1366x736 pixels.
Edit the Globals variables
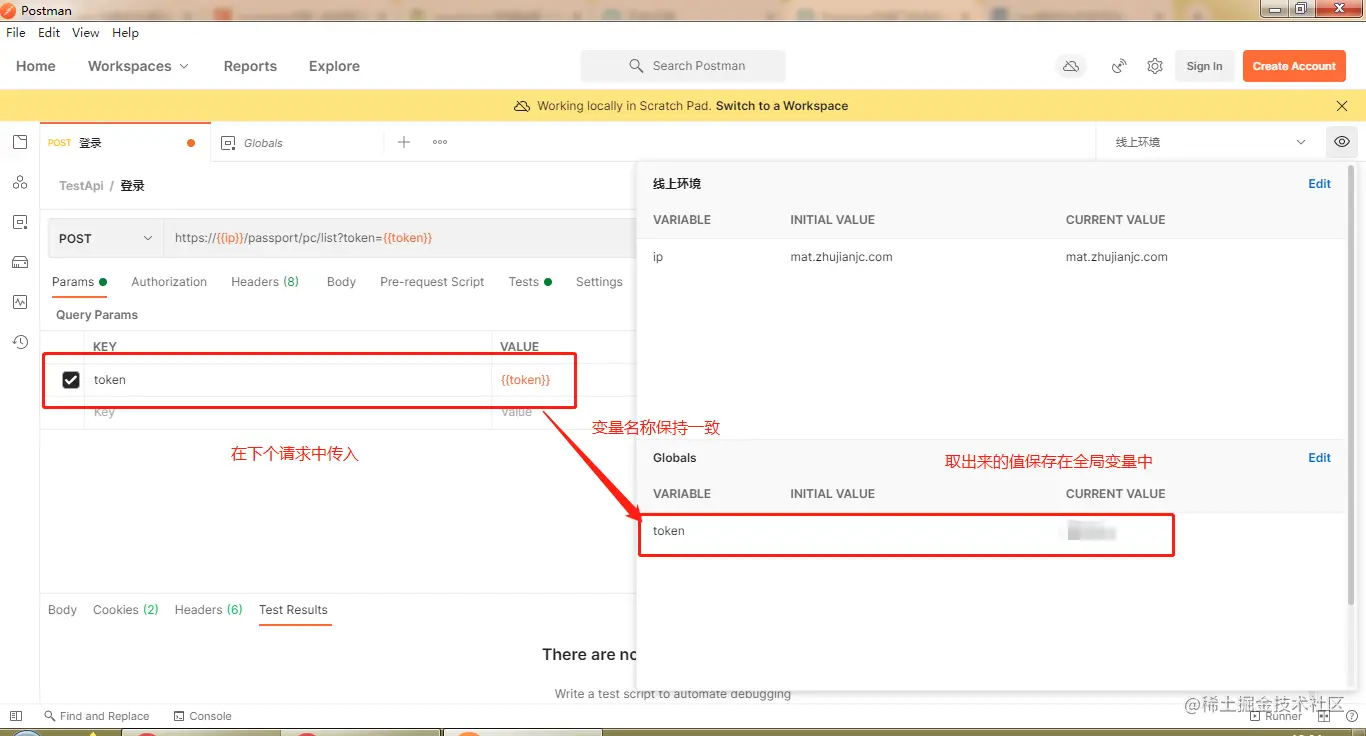pos(1320,458)
